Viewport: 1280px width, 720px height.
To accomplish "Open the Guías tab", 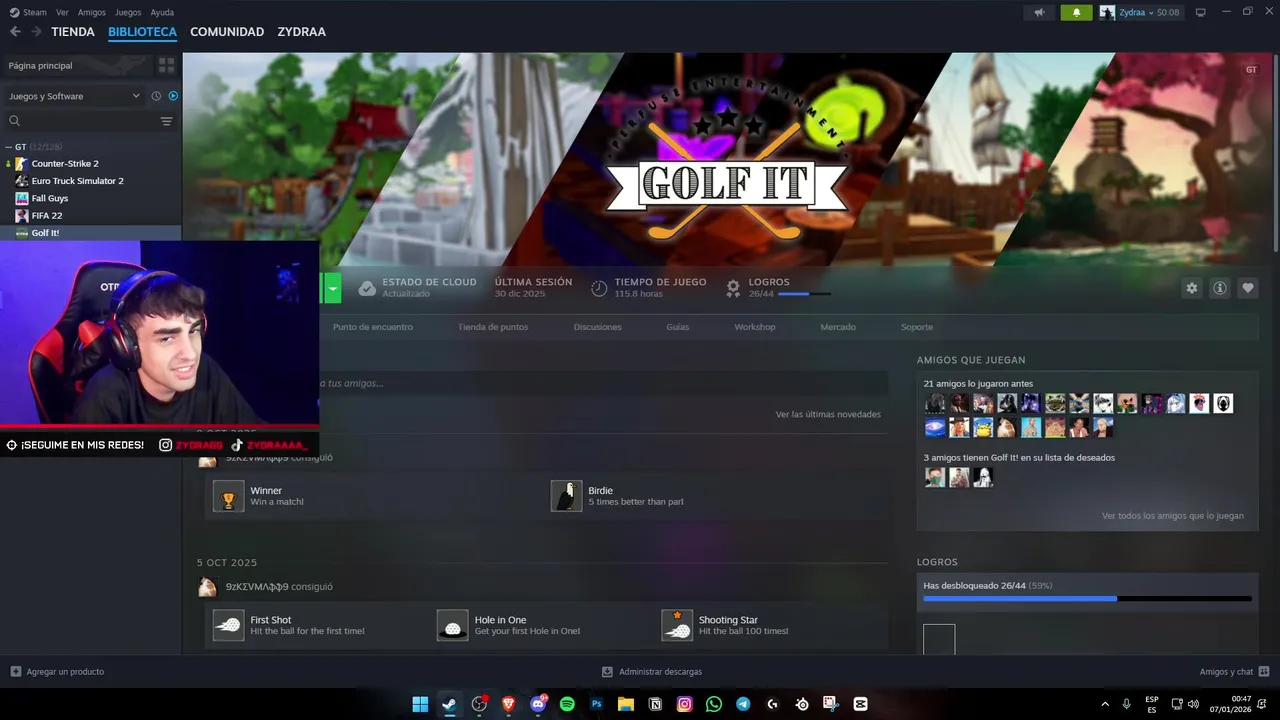I will (x=678, y=327).
